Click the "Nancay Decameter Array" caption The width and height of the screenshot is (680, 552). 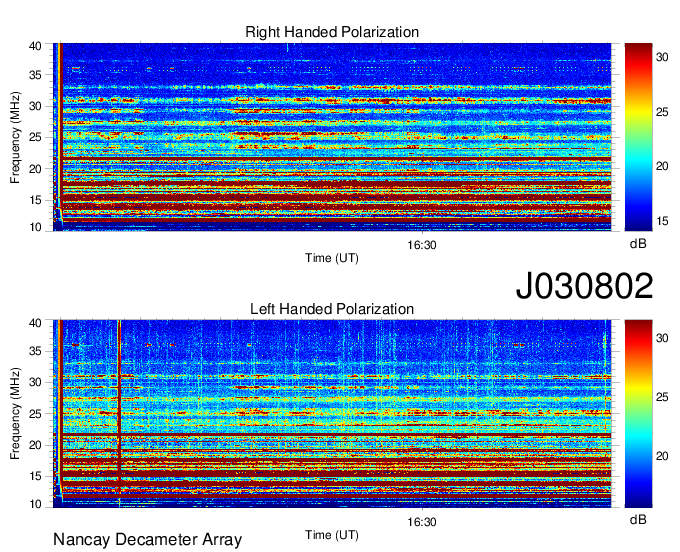click(147, 540)
